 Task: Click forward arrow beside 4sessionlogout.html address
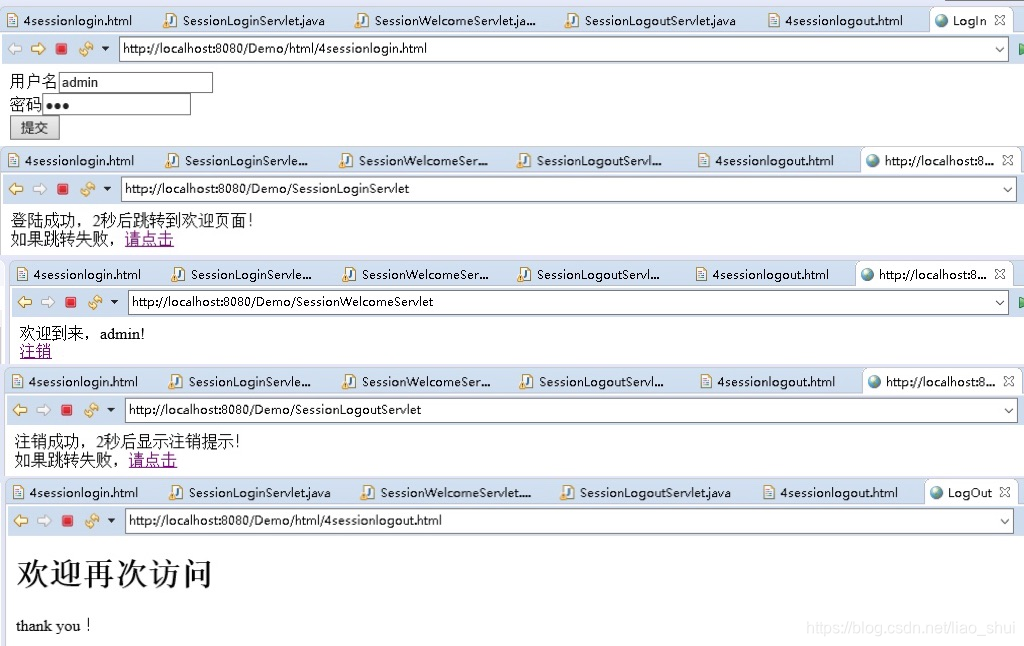[44, 521]
